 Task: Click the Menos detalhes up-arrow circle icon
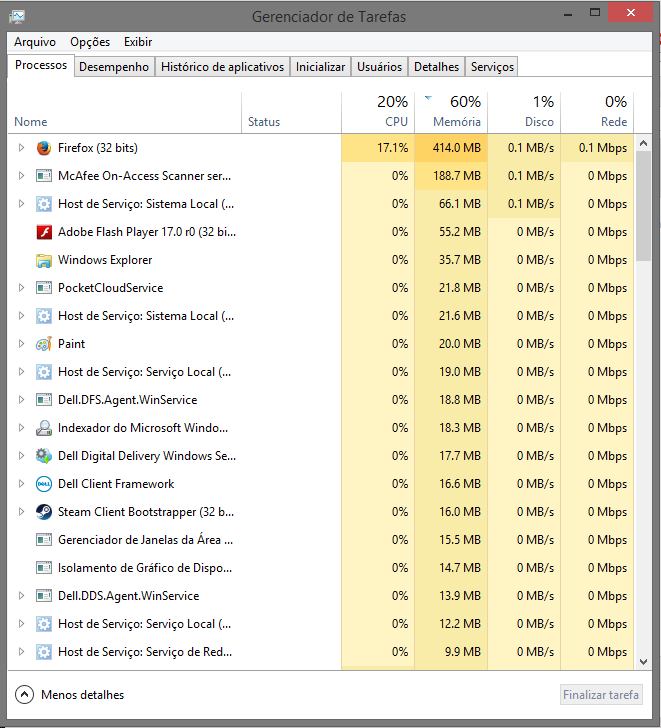pyautogui.click(x=24, y=695)
